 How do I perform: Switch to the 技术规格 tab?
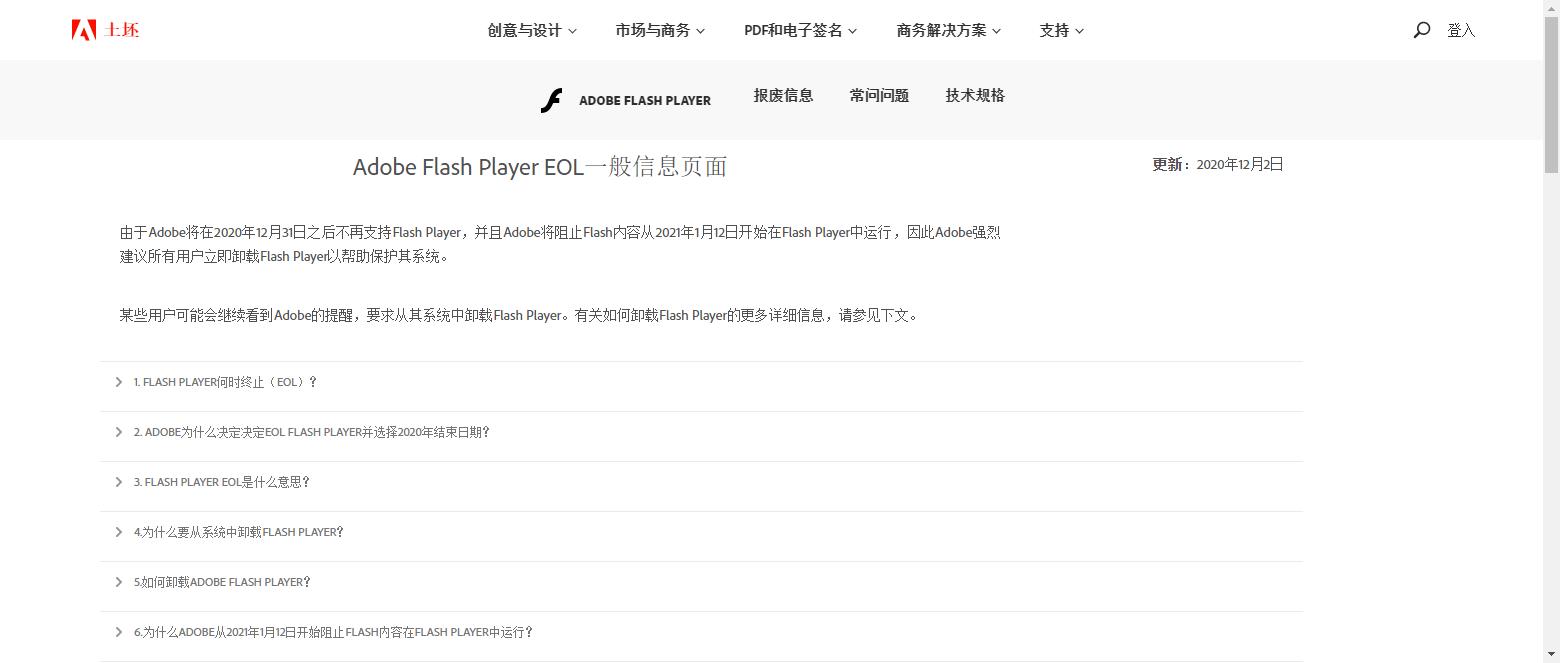point(975,95)
